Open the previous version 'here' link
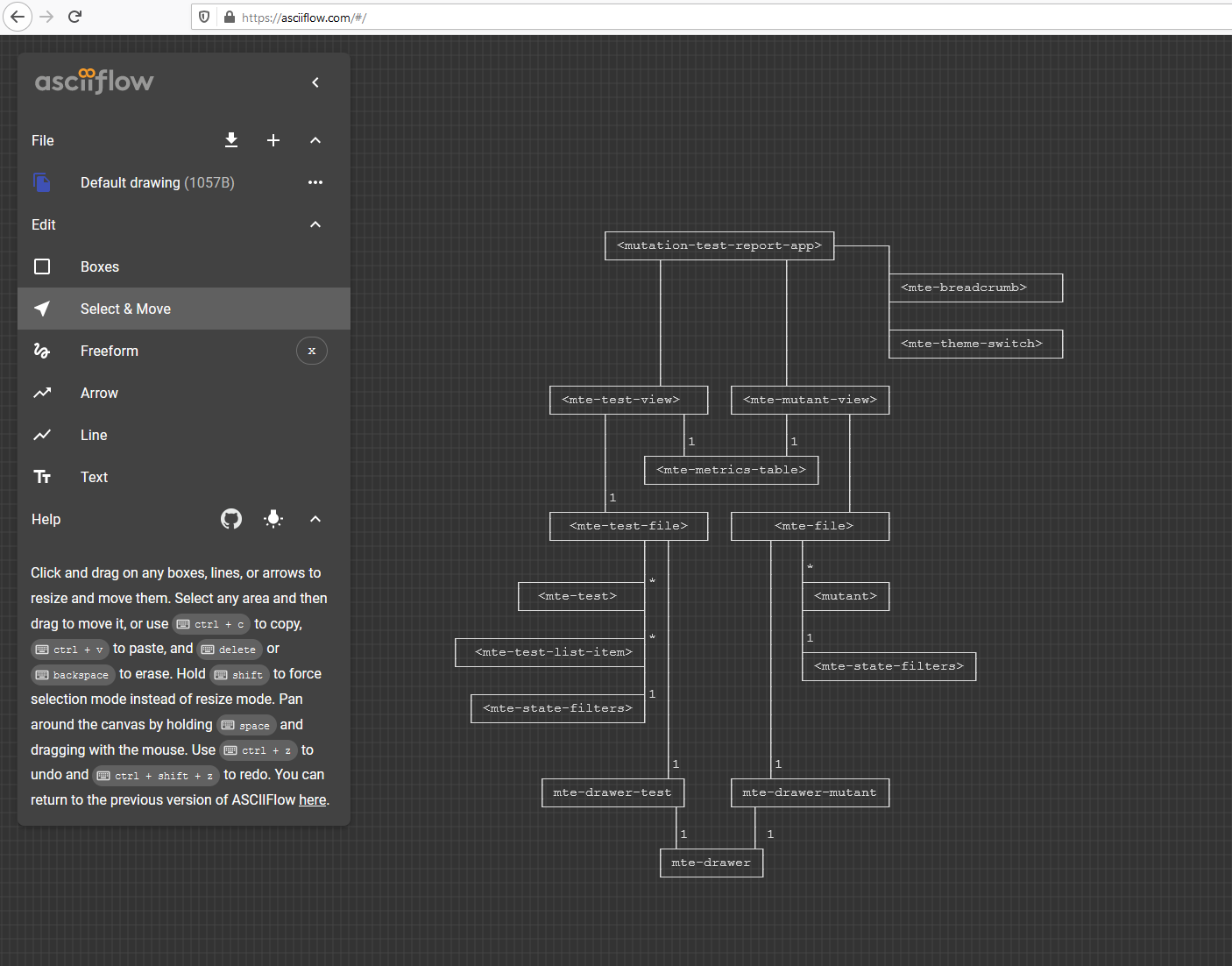The height and width of the screenshot is (966, 1232). tap(313, 799)
